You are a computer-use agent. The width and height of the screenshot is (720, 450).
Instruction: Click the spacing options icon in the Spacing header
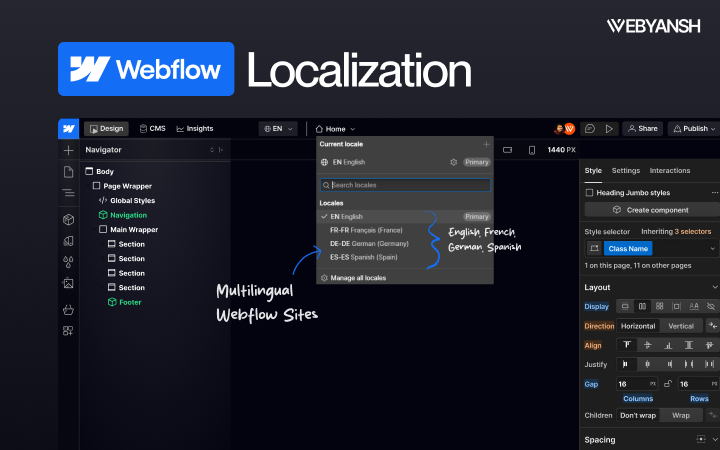701,439
